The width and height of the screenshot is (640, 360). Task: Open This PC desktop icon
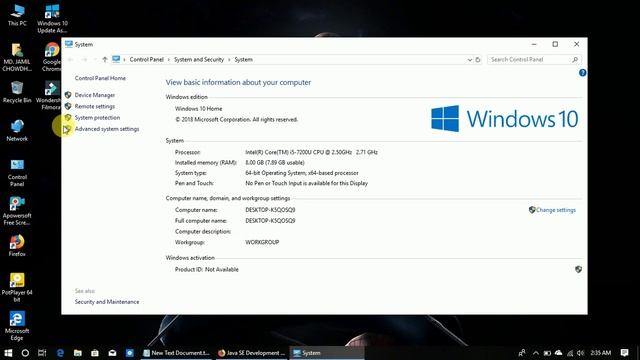[x=17, y=15]
